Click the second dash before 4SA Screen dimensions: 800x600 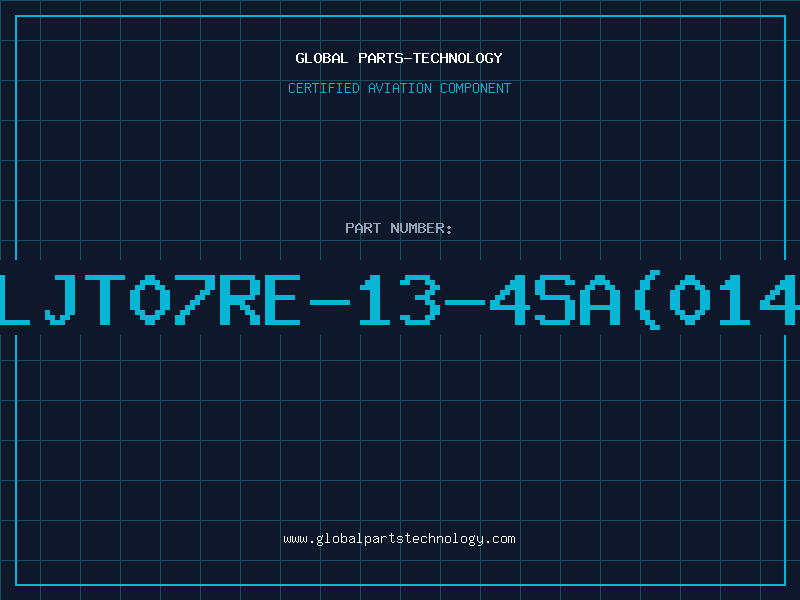pyautogui.click(x=465, y=303)
